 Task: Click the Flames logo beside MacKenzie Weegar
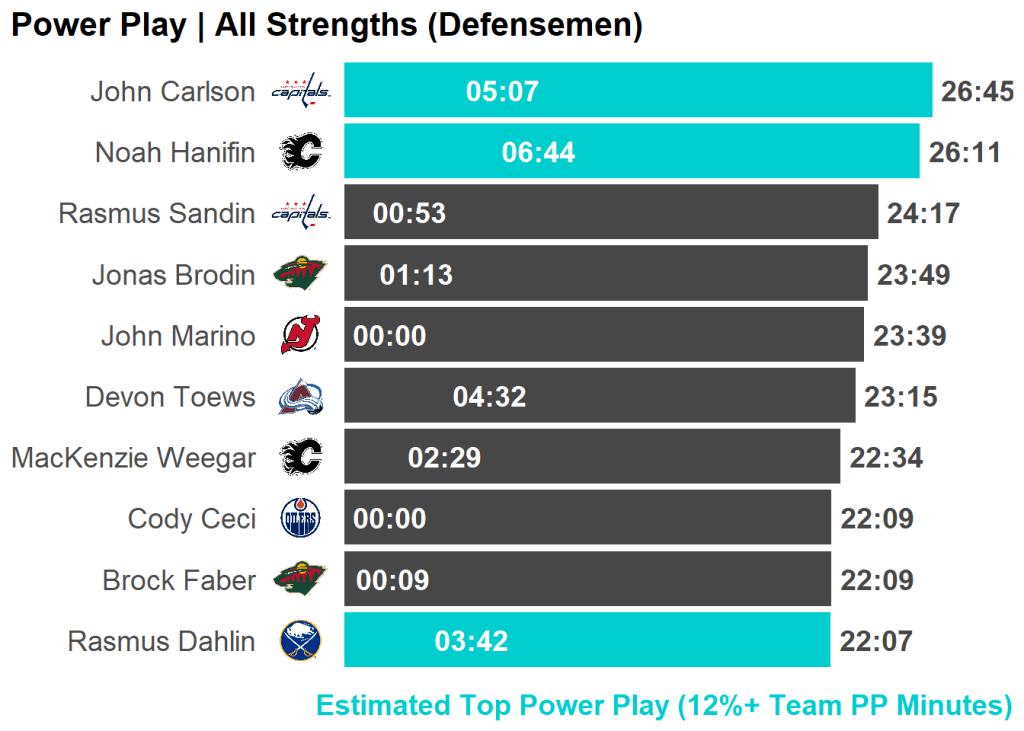[300, 458]
